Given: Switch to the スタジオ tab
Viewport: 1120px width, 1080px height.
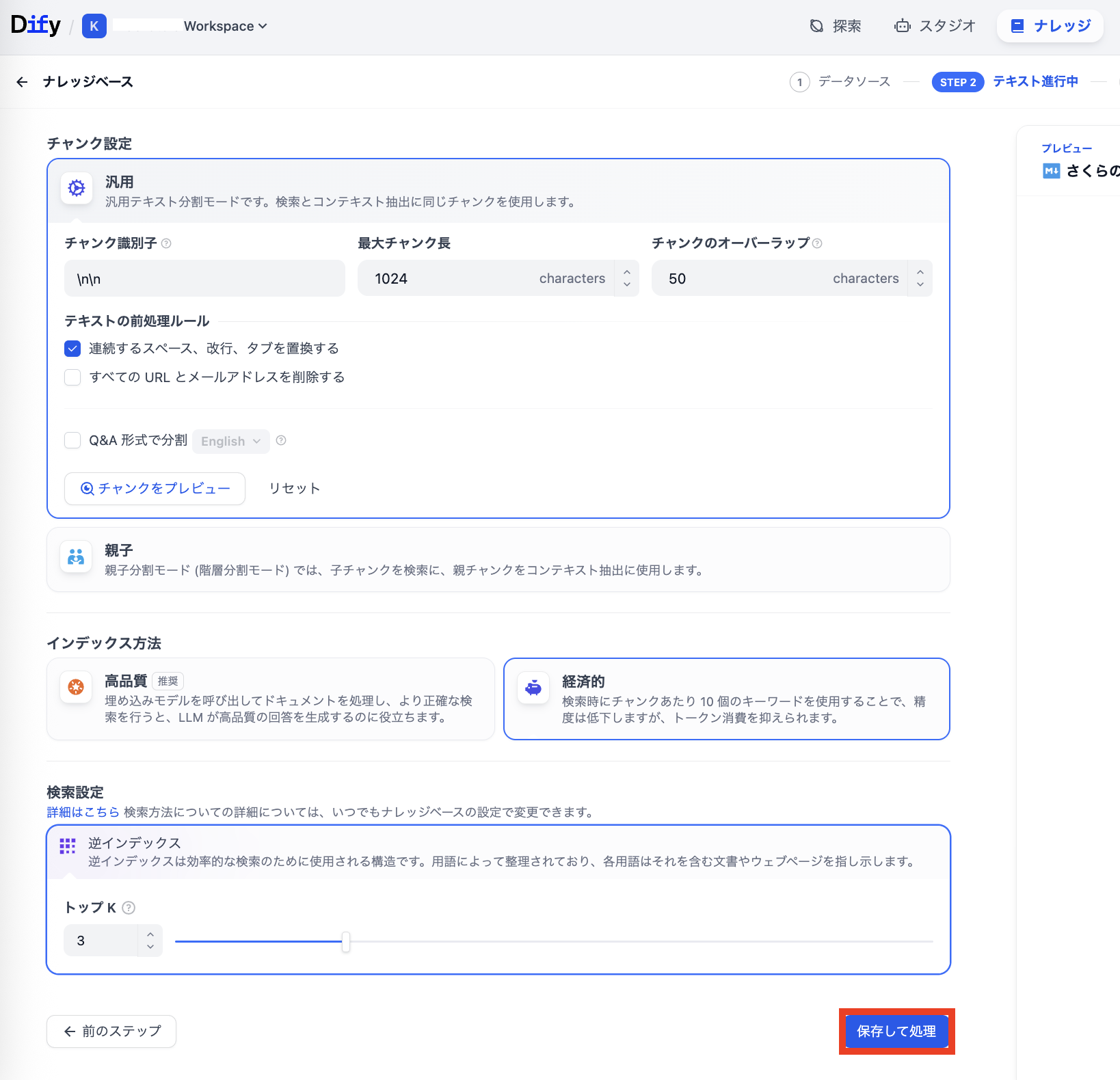Looking at the screenshot, I should [x=935, y=26].
